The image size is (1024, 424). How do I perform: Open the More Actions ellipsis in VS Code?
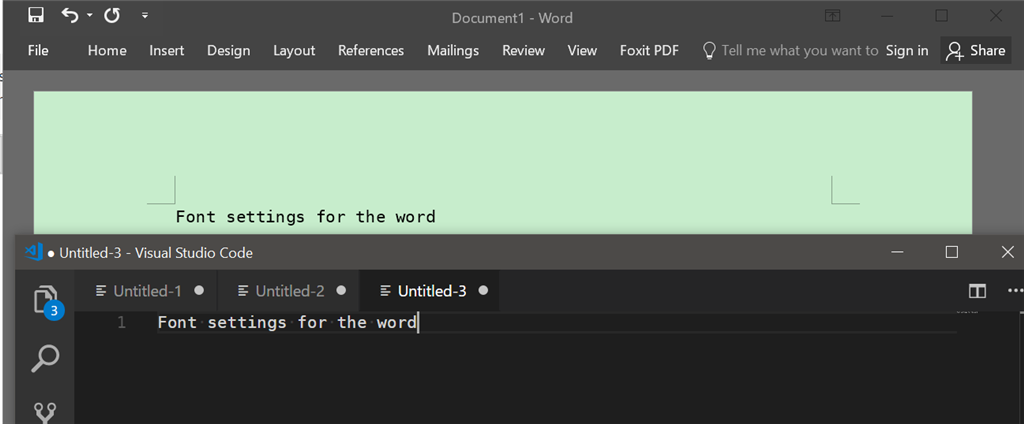point(1016,291)
